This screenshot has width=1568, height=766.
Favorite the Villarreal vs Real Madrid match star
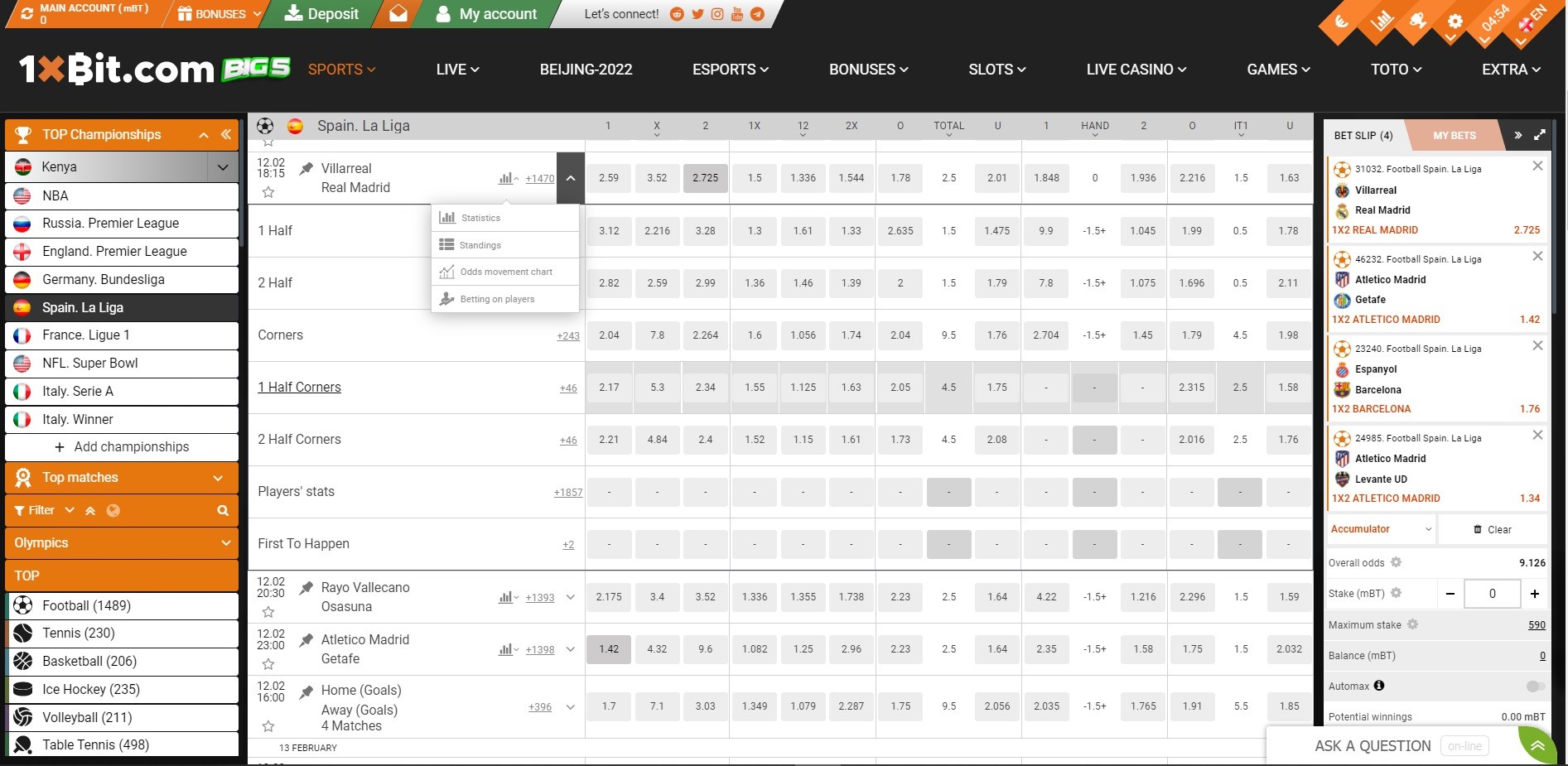268,192
